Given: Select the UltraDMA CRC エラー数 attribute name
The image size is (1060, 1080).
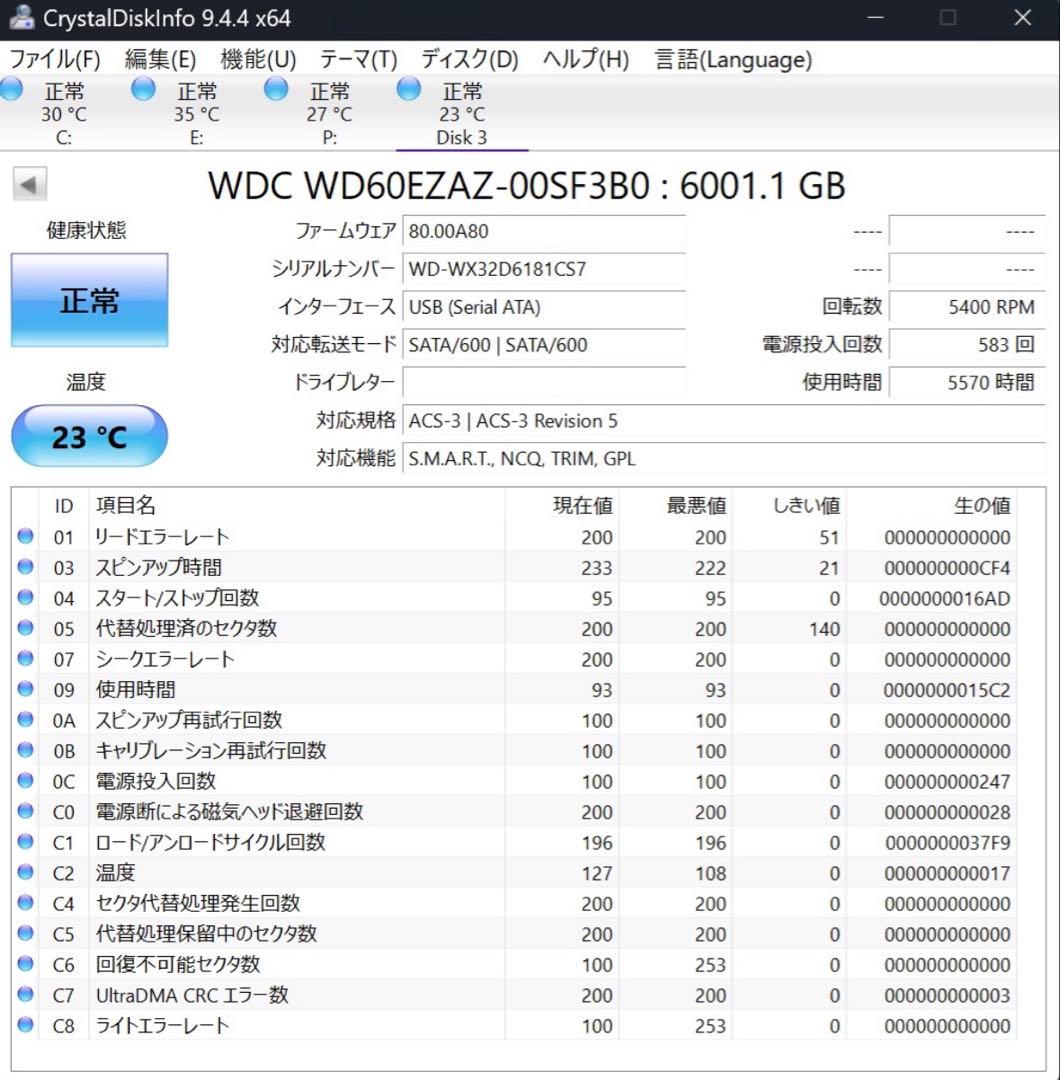Looking at the screenshot, I should pyautogui.click(x=191, y=995).
